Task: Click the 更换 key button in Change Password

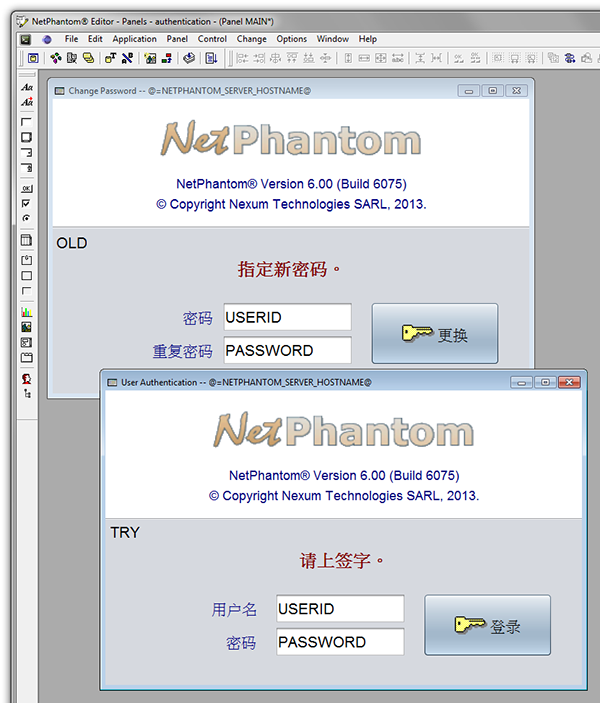Action: [x=435, y=334]
